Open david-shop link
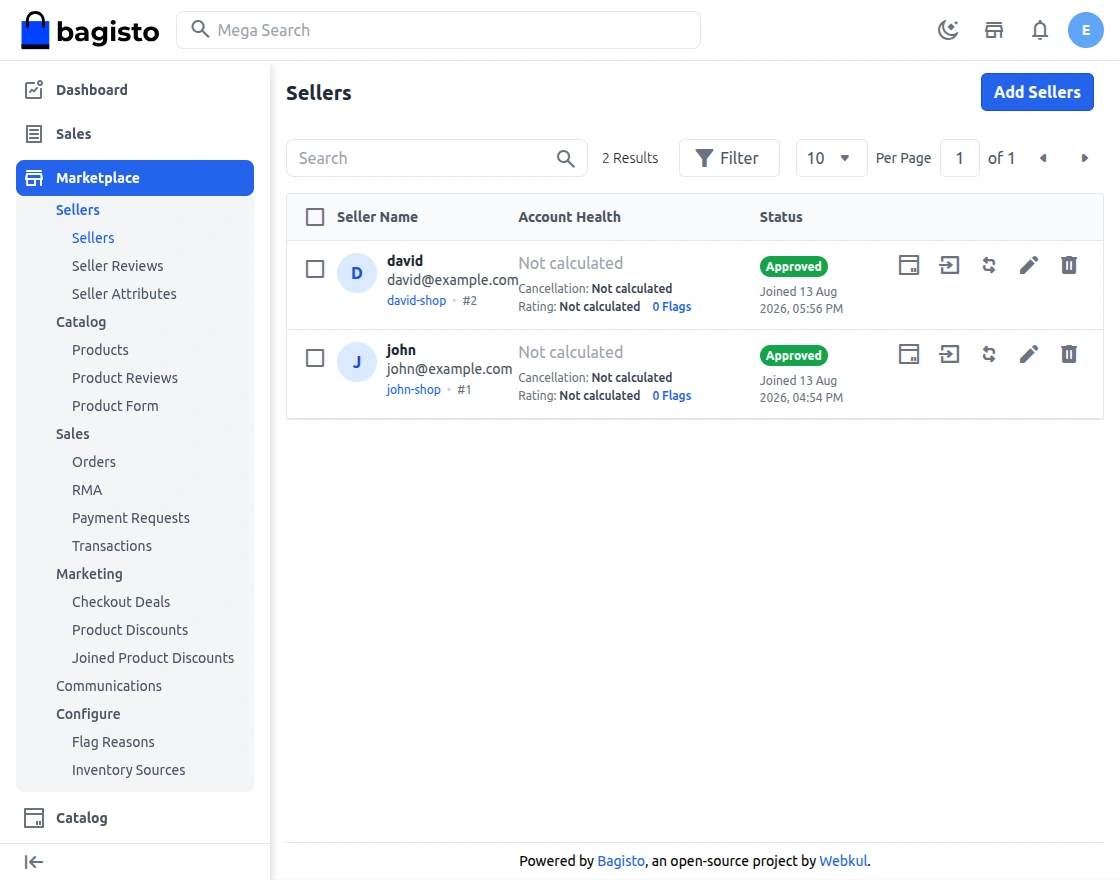This screenshot has height=880, width=1120. click(416, 301)
